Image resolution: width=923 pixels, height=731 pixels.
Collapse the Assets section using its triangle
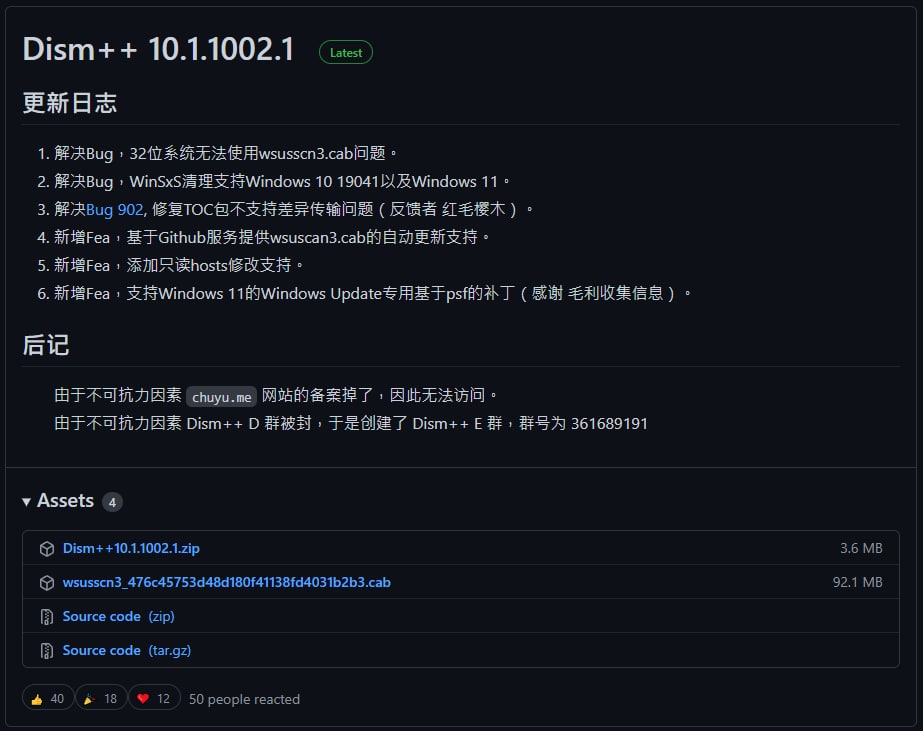[x=27, y=502]
